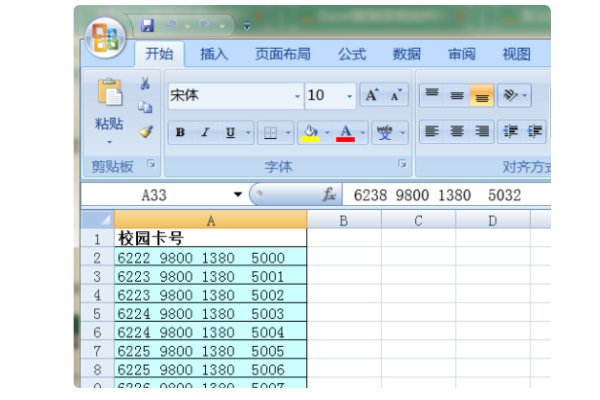This screenshot has height=400, width=600.
Task: Select cell with 6225 9800 1380 5006
Action: (210, 369)
